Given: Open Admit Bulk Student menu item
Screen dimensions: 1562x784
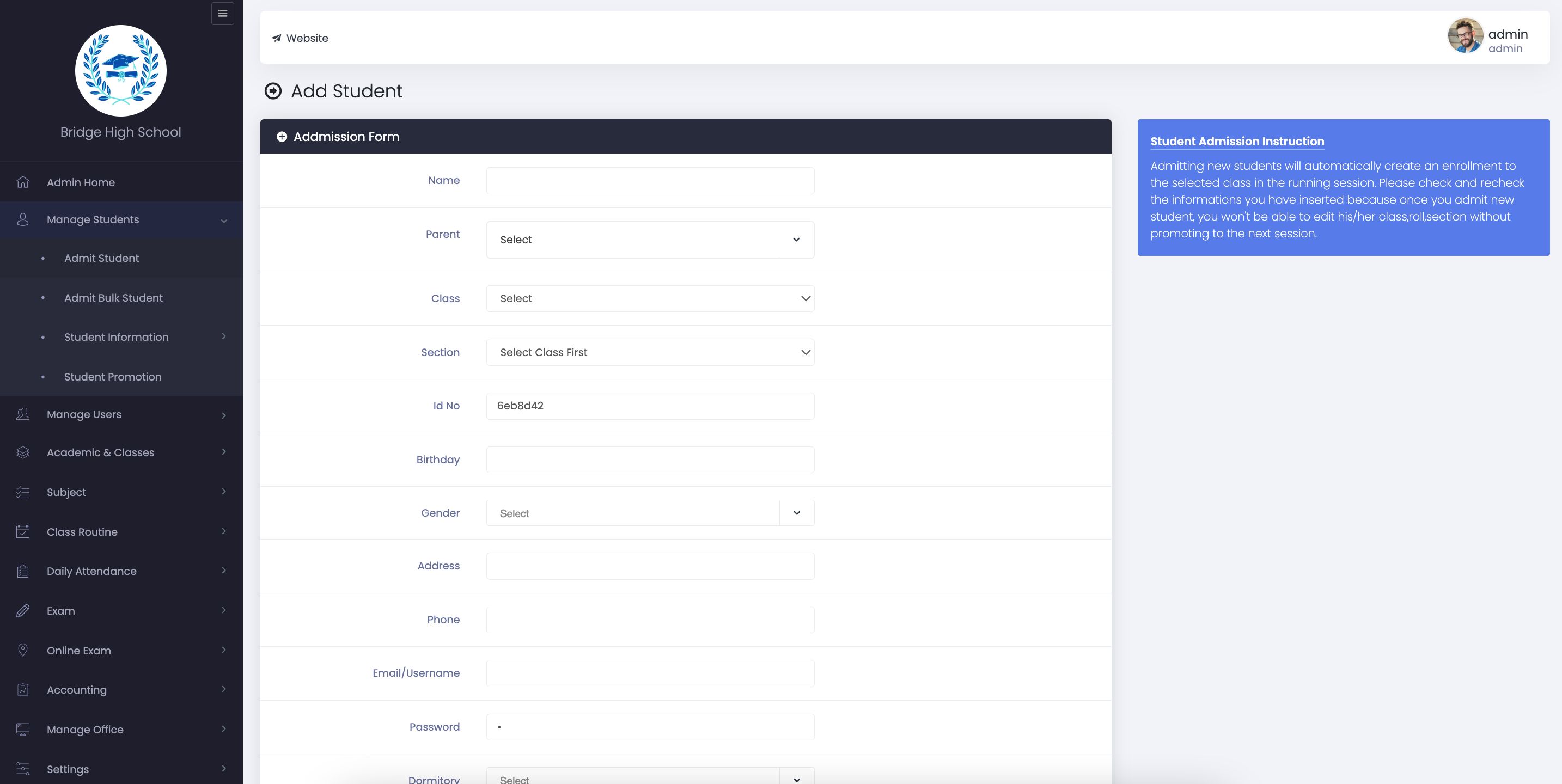Looking at the screenshot, I should pos(113,298).
